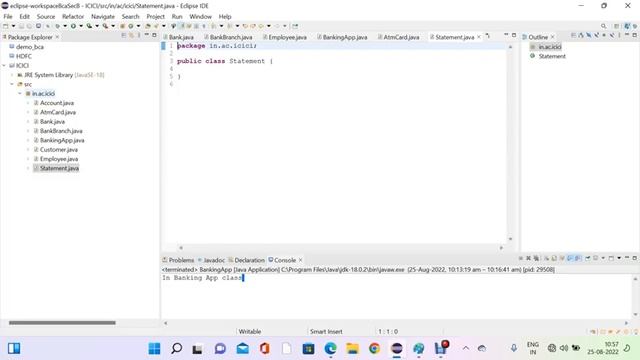Collapse the in.ac.icici package node
Image resolution: width=640 pixels, height=360 pixels.
pyautogui.click(x=20, y=94)
